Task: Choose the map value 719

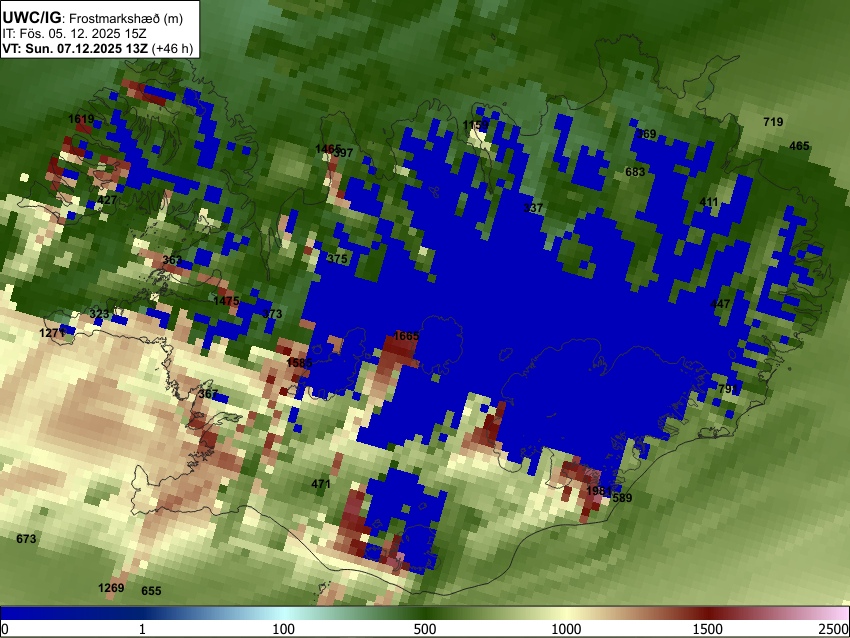Action: [773, 123]
